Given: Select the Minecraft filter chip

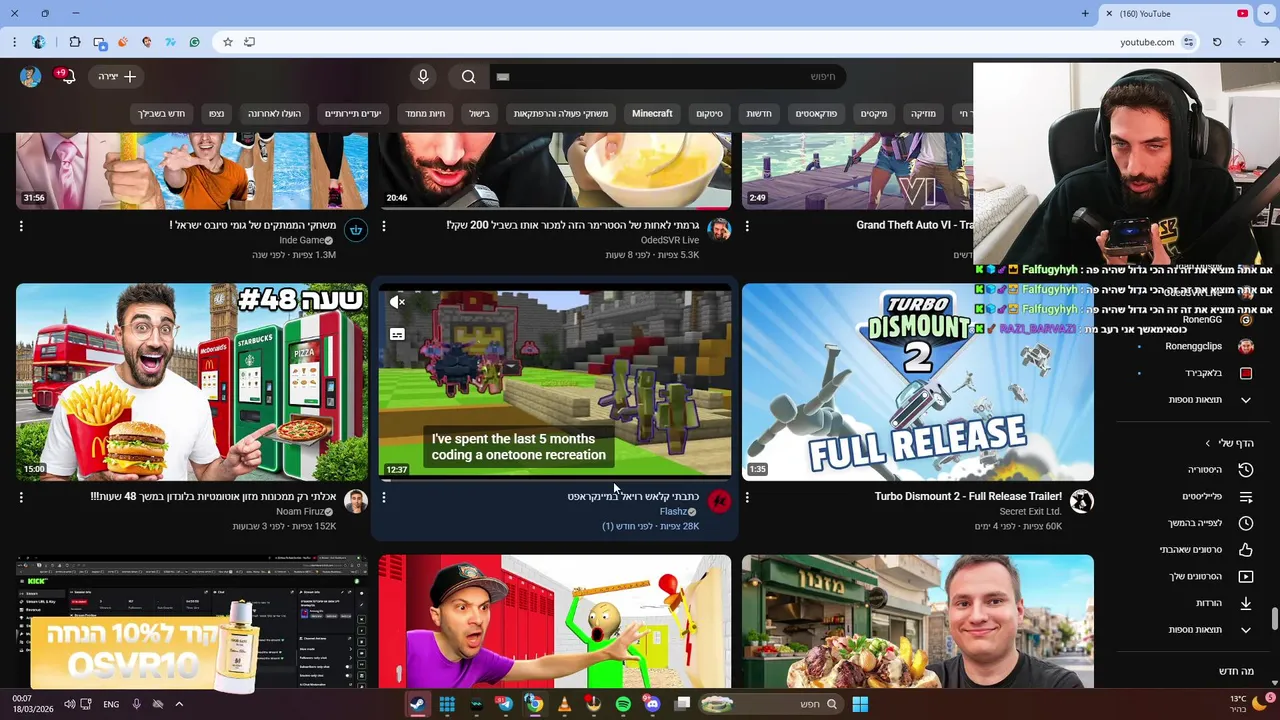Looking at the screenshot, I should tap(652, 114).
